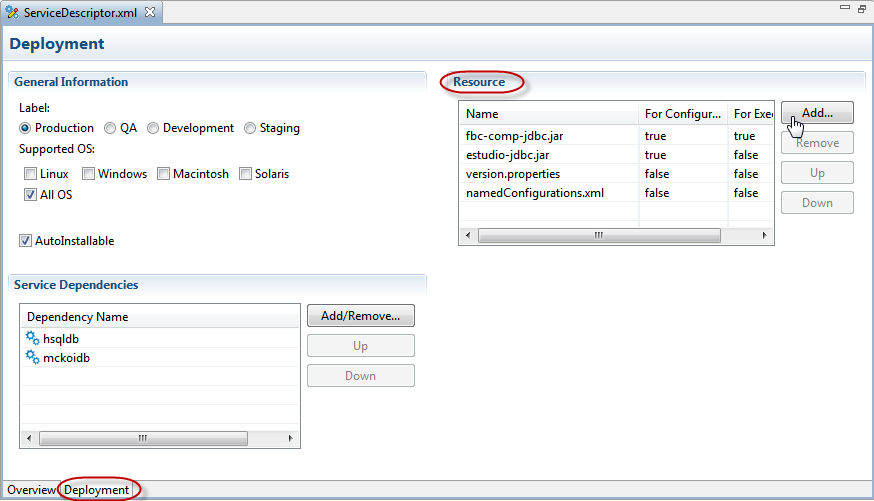This screenshot has width=874, height=501.
Task: Enable the Linux supported OS checkbox
Action: (x=31, y=174)
